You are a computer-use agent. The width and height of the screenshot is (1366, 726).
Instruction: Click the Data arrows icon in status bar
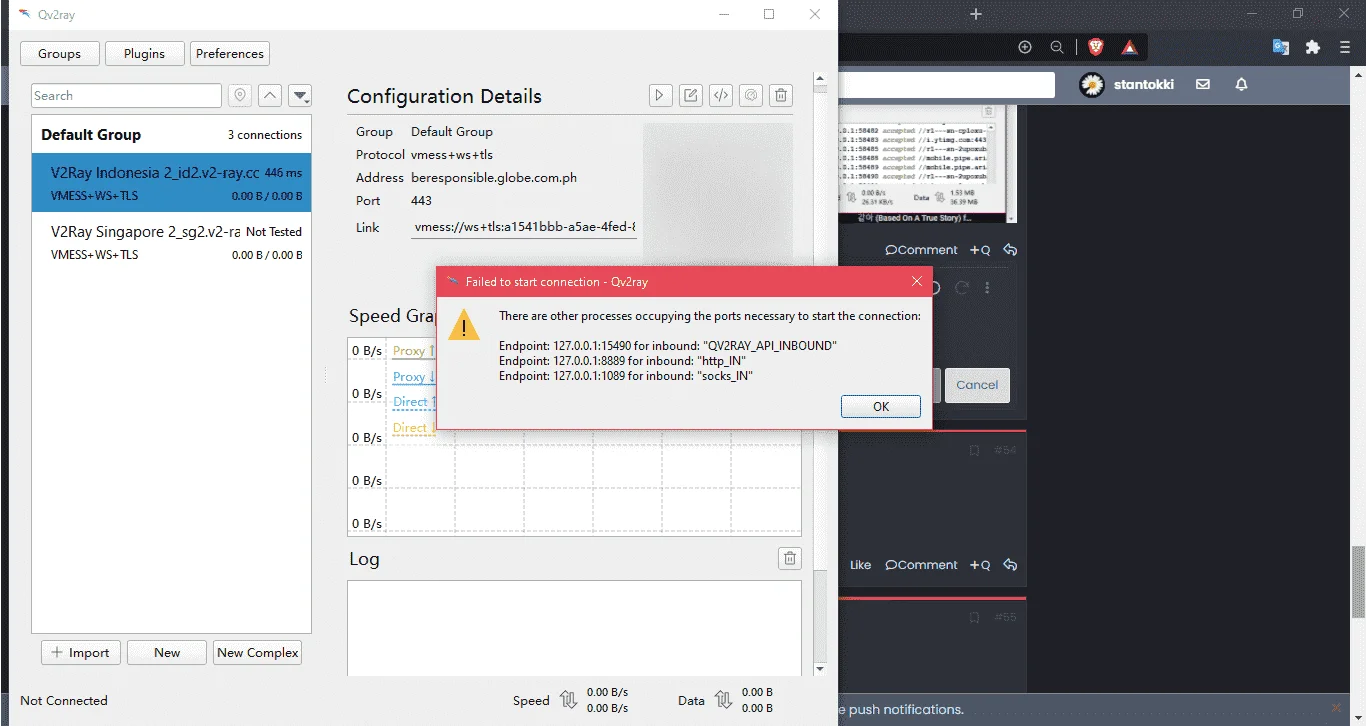click(723, 700)
